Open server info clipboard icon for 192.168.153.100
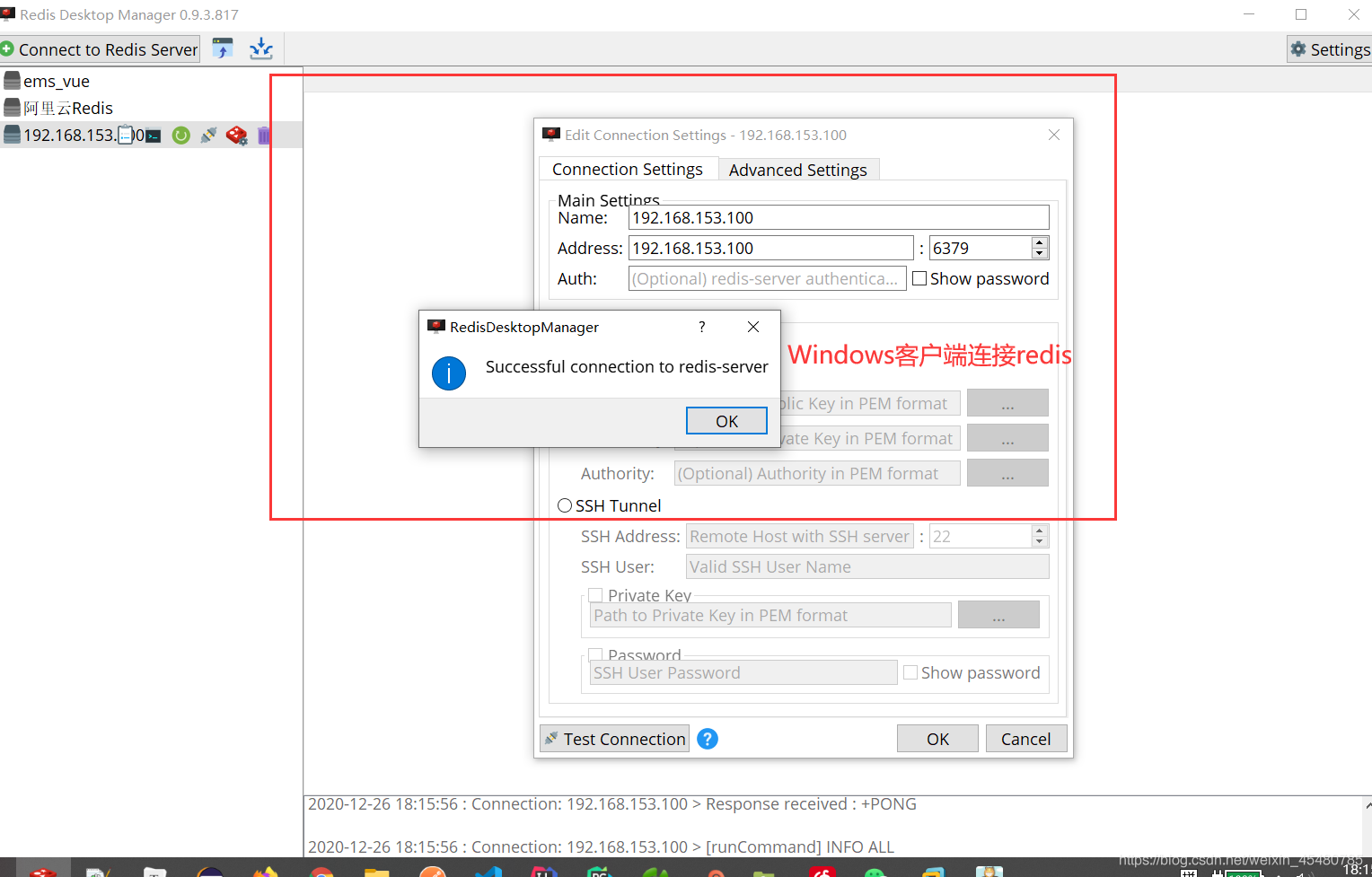 click(x=126, y=135)
